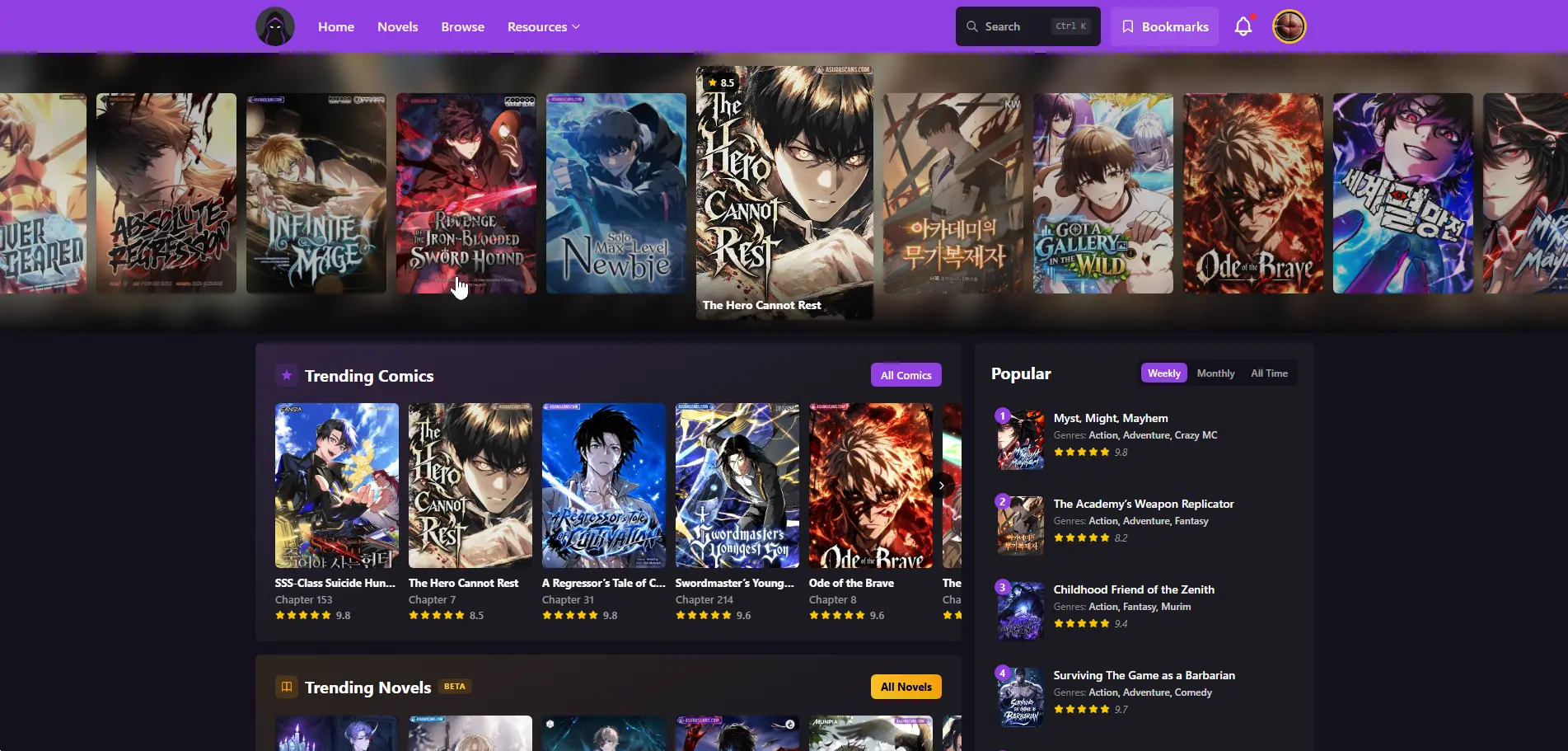Click the Bookmarks ribbon icon
This screenshot has width=1568, height=751.
(1128, 26)
